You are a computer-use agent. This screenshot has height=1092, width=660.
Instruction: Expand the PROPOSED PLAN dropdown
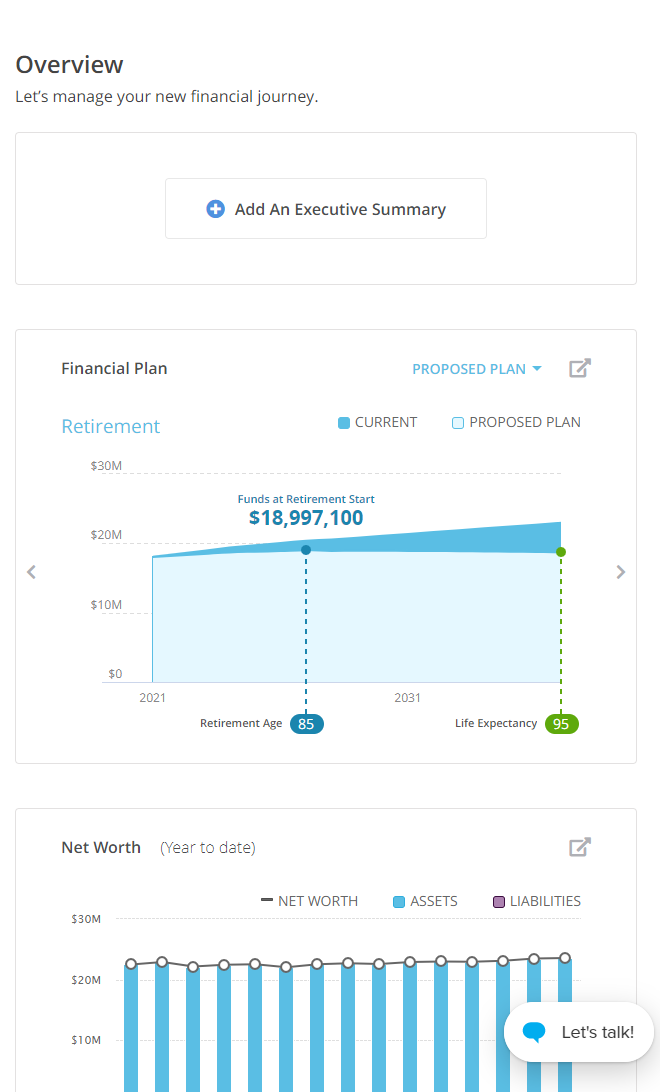468,369
